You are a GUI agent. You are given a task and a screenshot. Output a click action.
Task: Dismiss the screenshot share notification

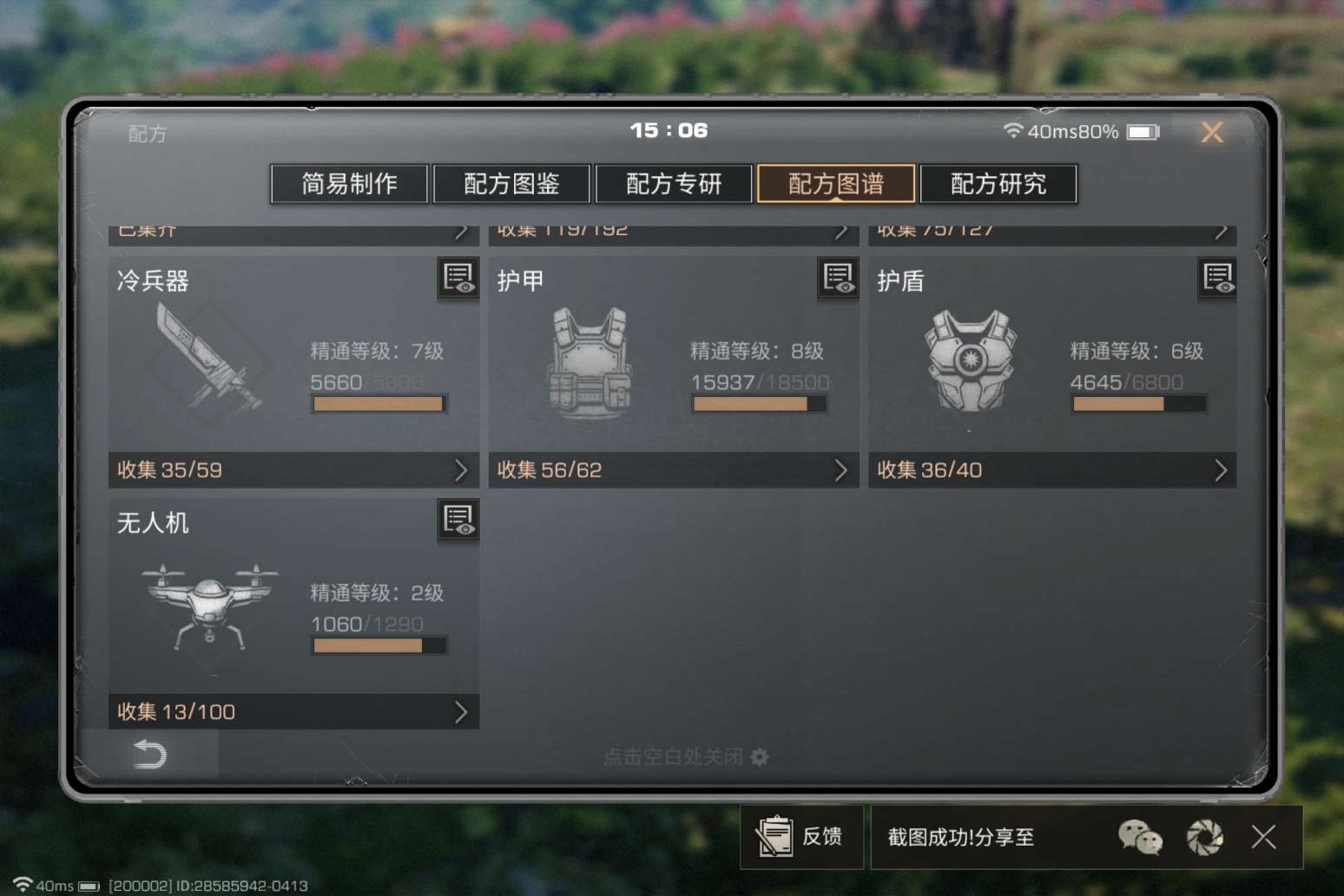(x=1264, y=837)
